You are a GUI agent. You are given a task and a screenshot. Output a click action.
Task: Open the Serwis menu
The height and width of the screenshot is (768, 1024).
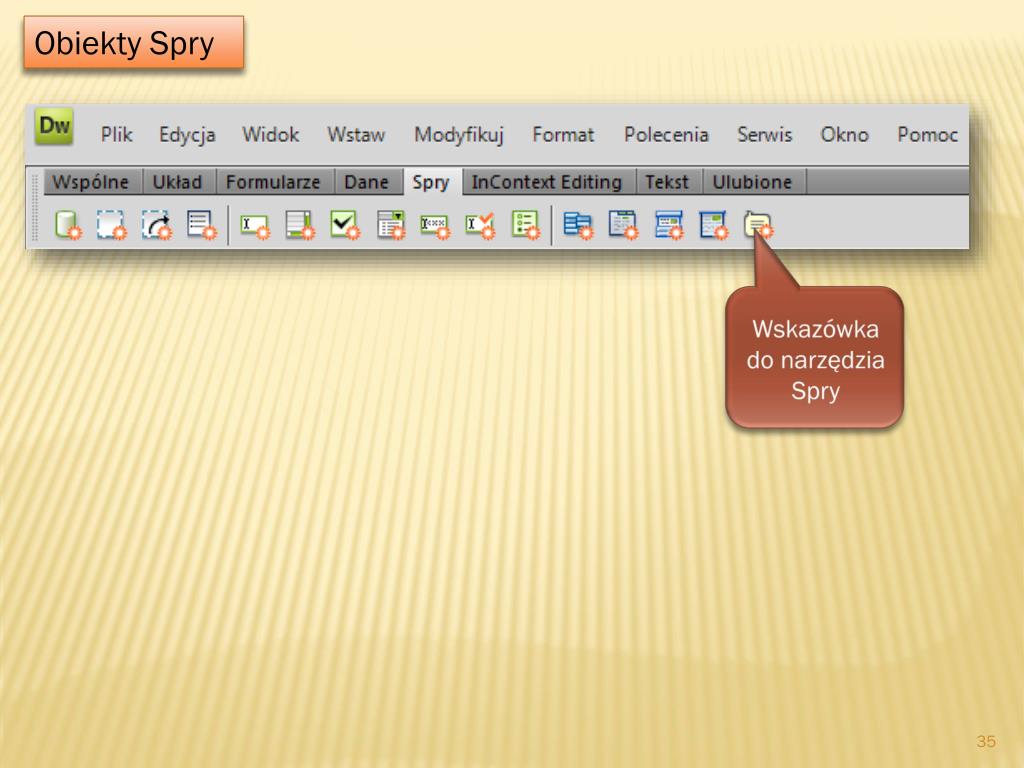click(x=765, y=135)
